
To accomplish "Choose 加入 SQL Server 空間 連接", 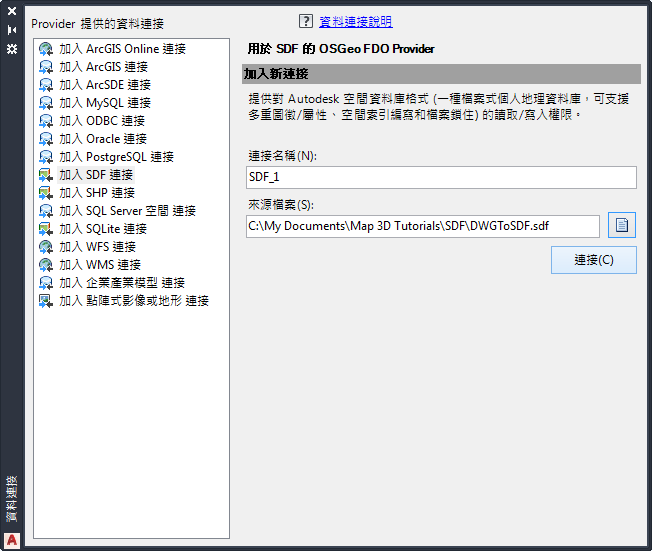I will point(127,211).
